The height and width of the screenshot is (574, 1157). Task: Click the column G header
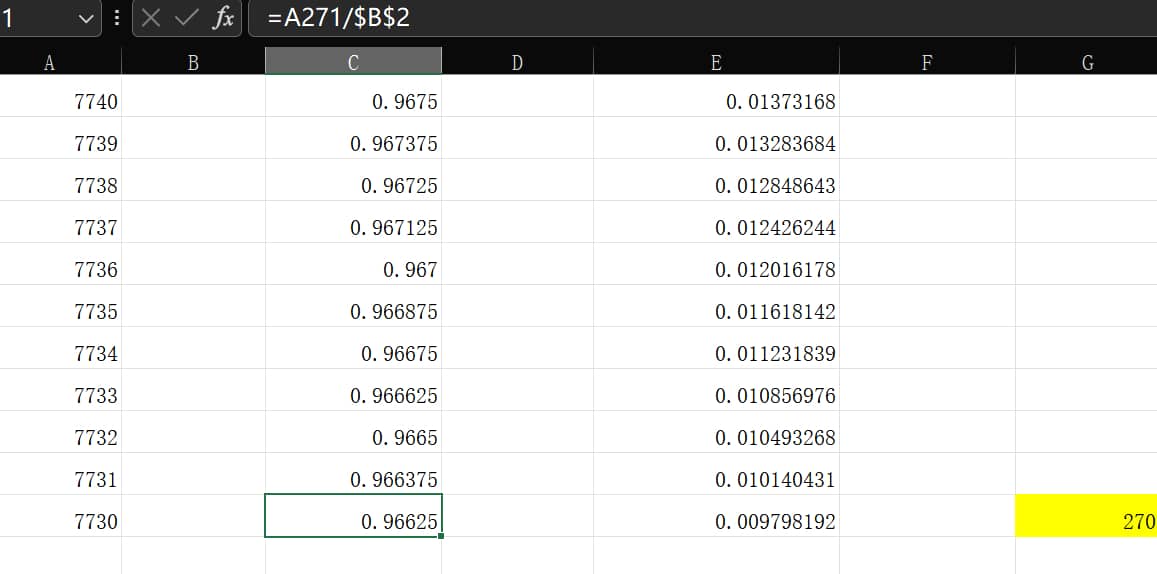[x=1087, y=63]
